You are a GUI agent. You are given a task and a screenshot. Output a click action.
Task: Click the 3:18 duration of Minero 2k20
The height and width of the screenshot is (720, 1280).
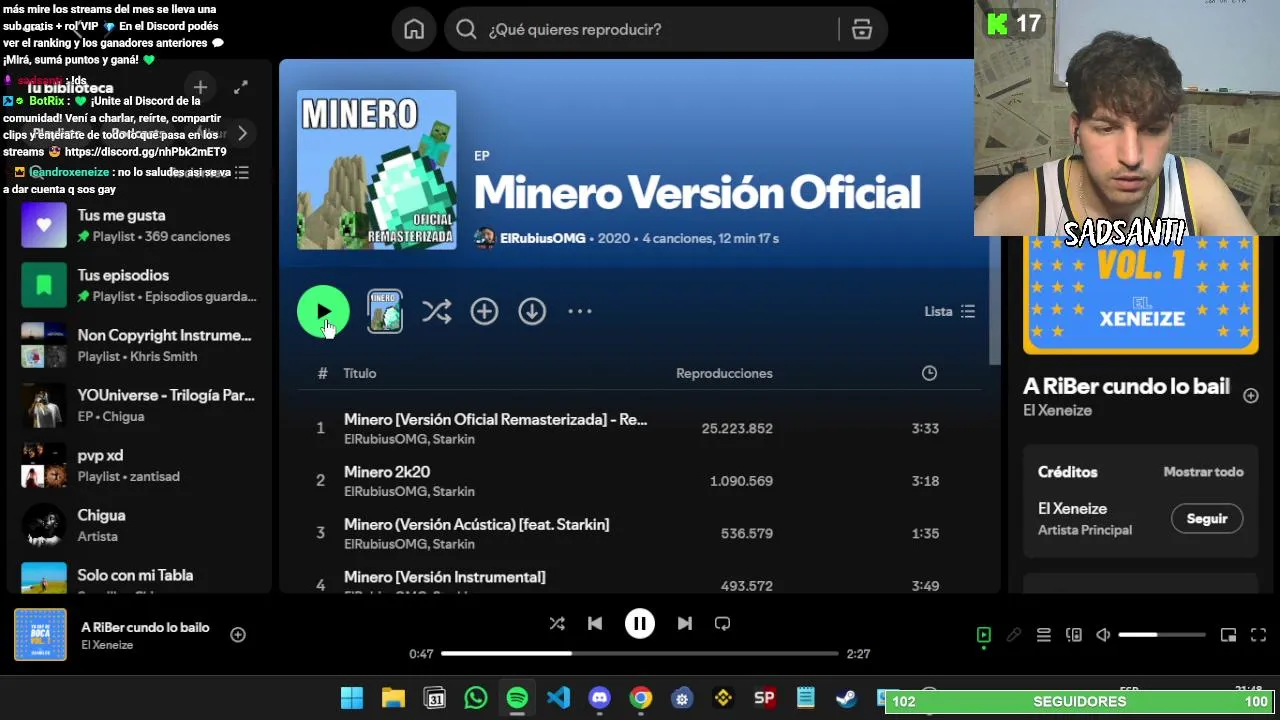925,481
